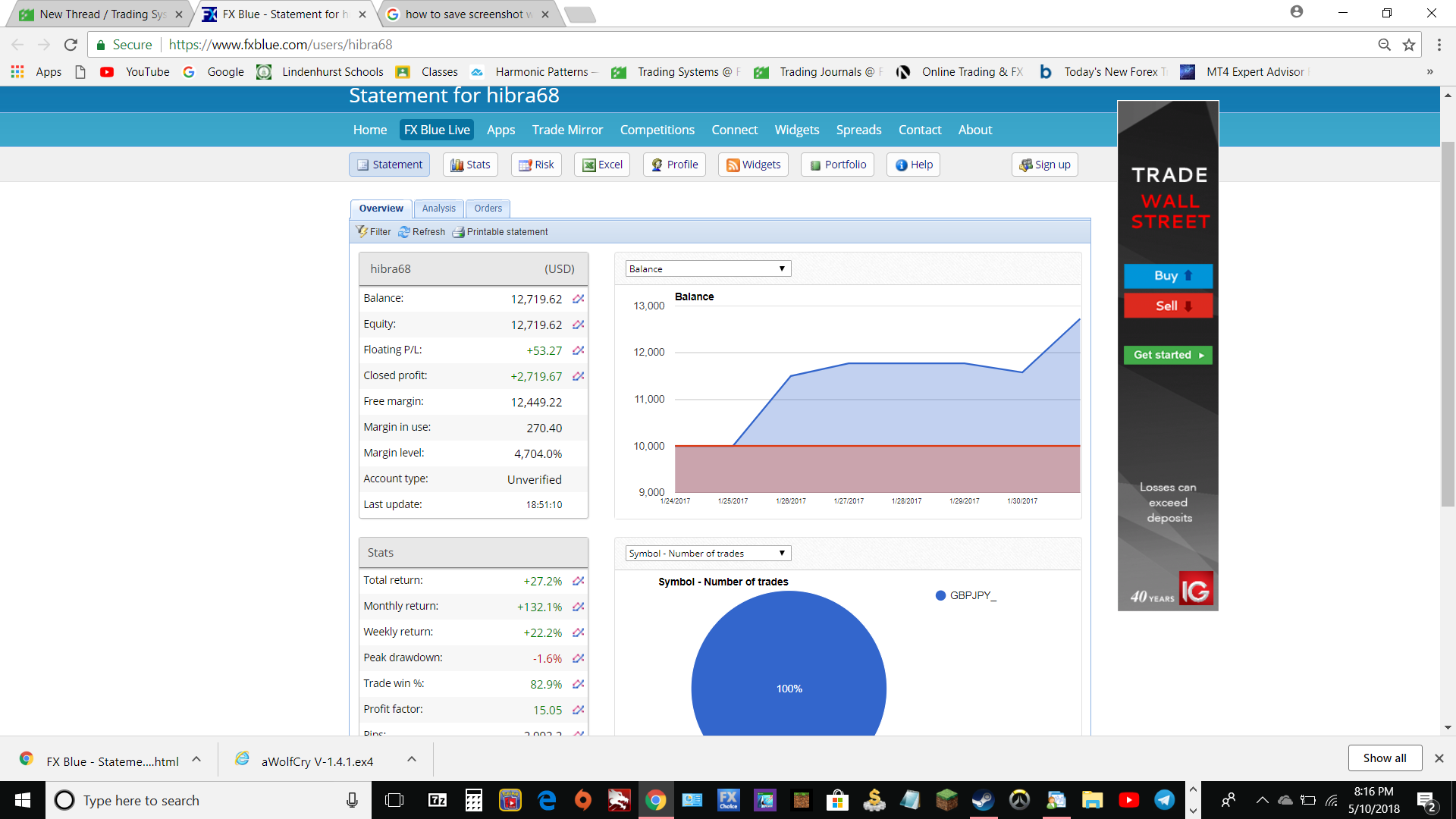Open the Competitions menu item
Image resolution: width=1456 pixels, height=819 pixels.
tap(657, 130)
